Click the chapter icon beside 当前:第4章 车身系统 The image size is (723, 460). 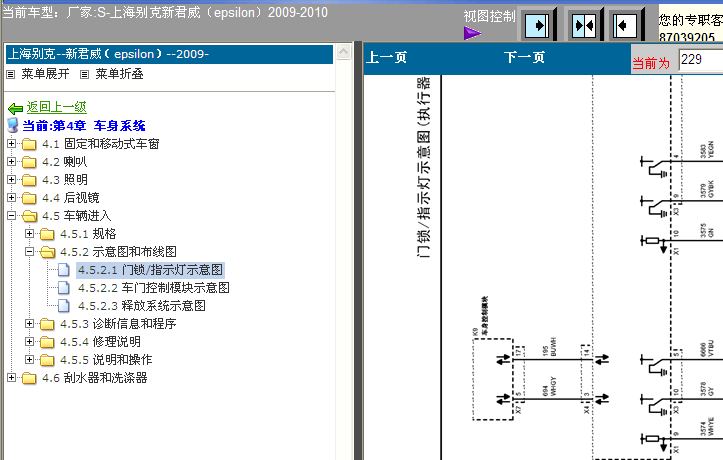point(13,125)
